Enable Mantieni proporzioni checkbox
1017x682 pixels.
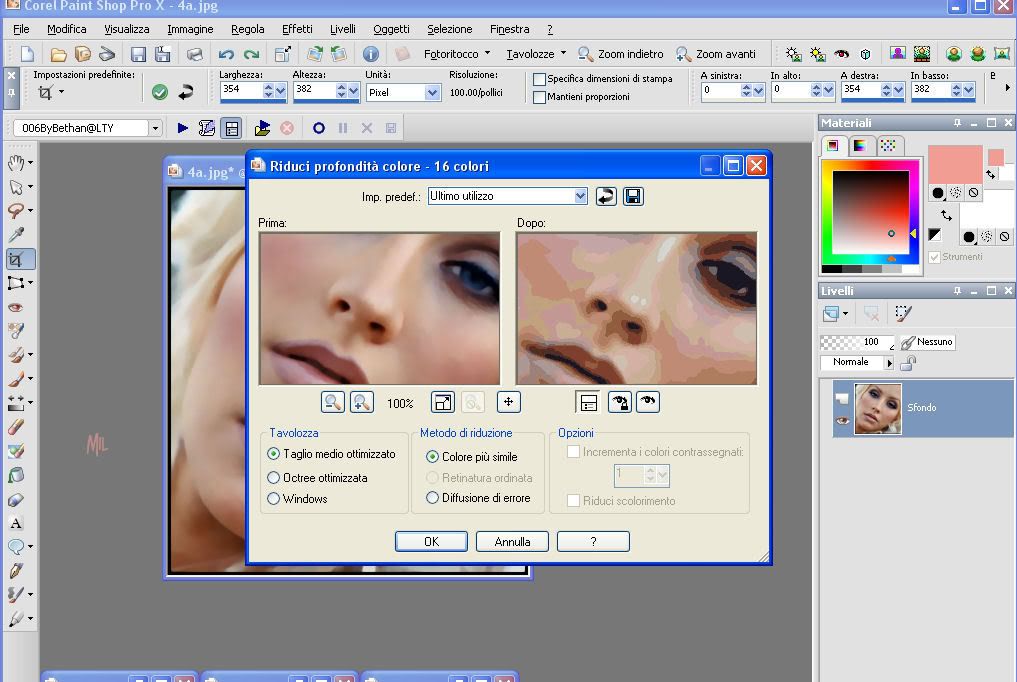pos(539,97)
